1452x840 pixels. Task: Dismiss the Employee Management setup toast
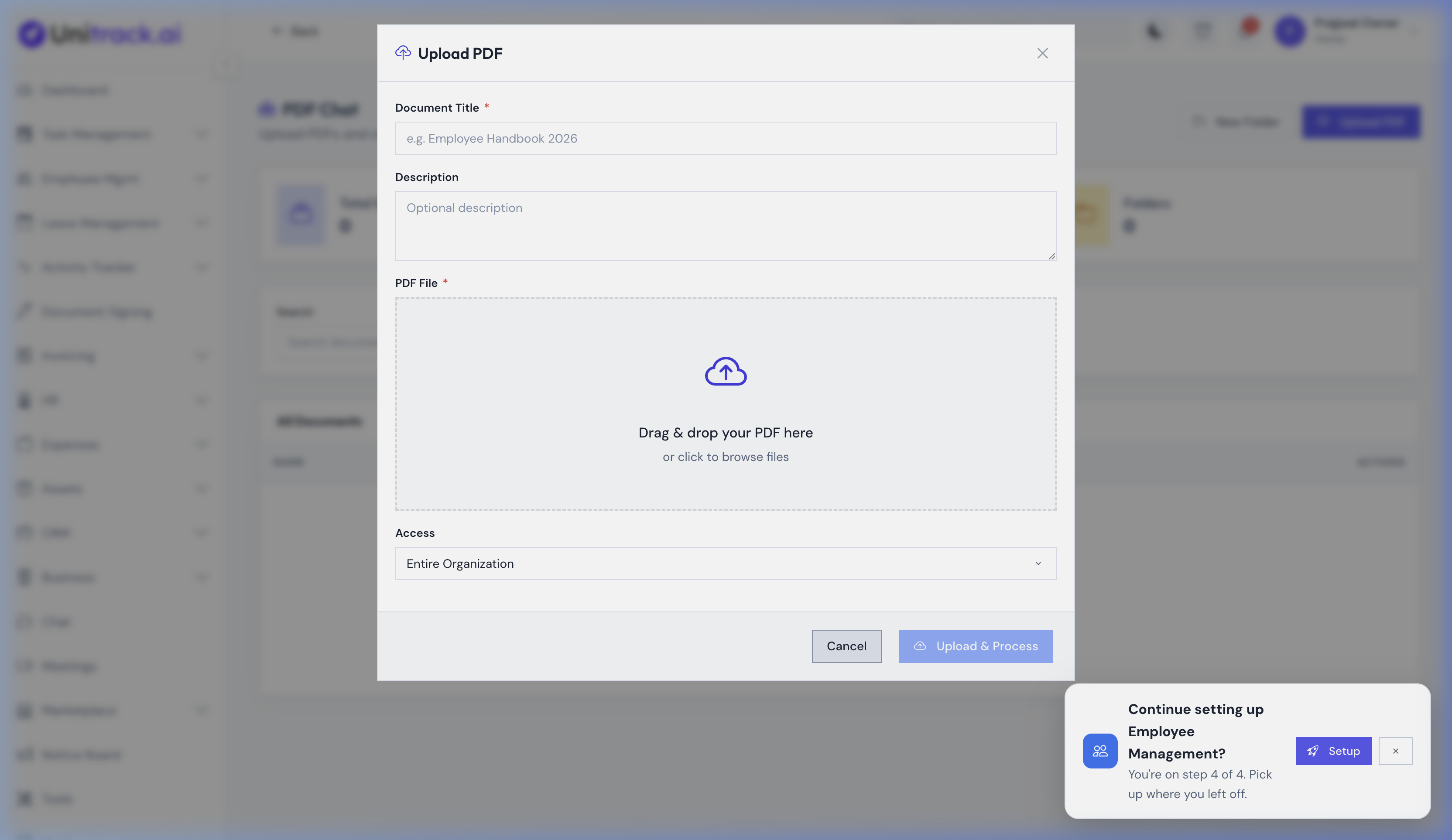coord(1396,751)
